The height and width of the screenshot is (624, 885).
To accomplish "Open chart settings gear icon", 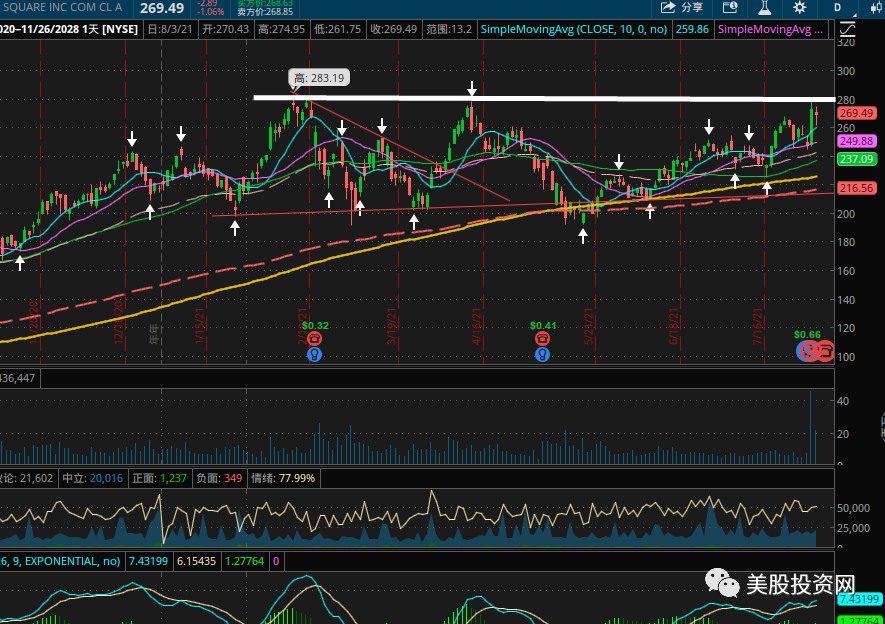I will point(799,7).
